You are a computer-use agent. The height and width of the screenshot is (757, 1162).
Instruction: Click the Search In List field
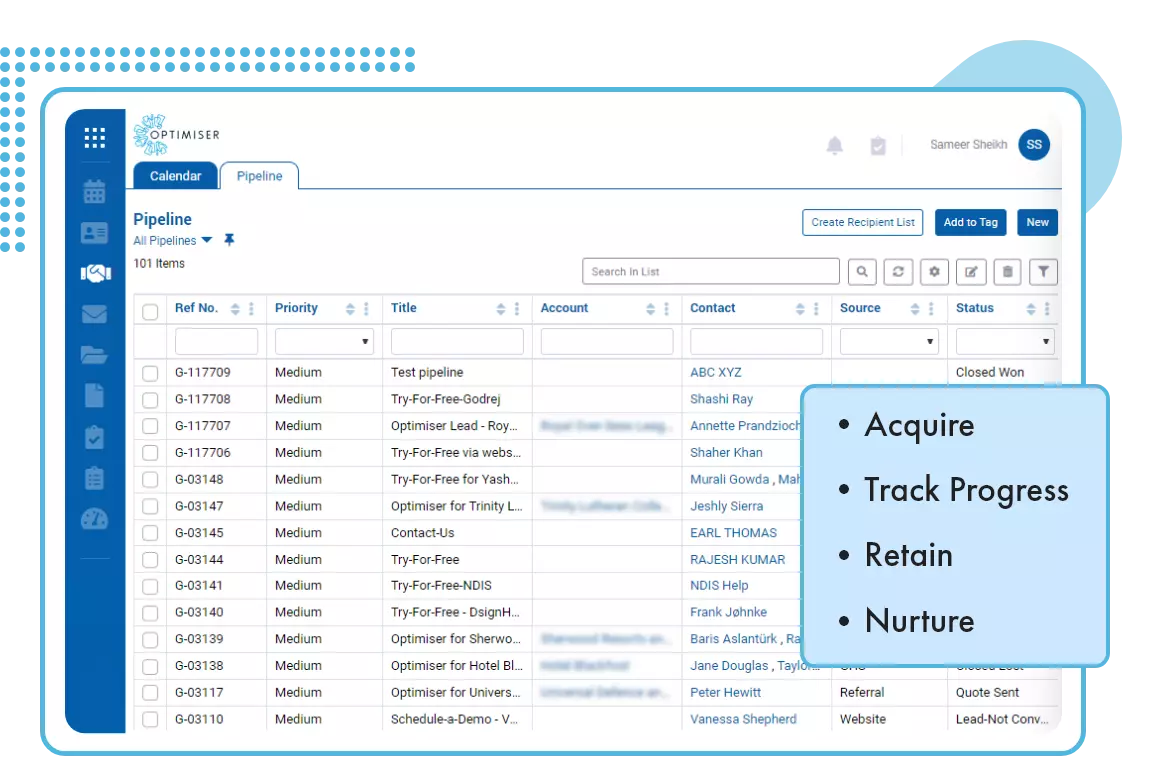click(x=710, y=272)
